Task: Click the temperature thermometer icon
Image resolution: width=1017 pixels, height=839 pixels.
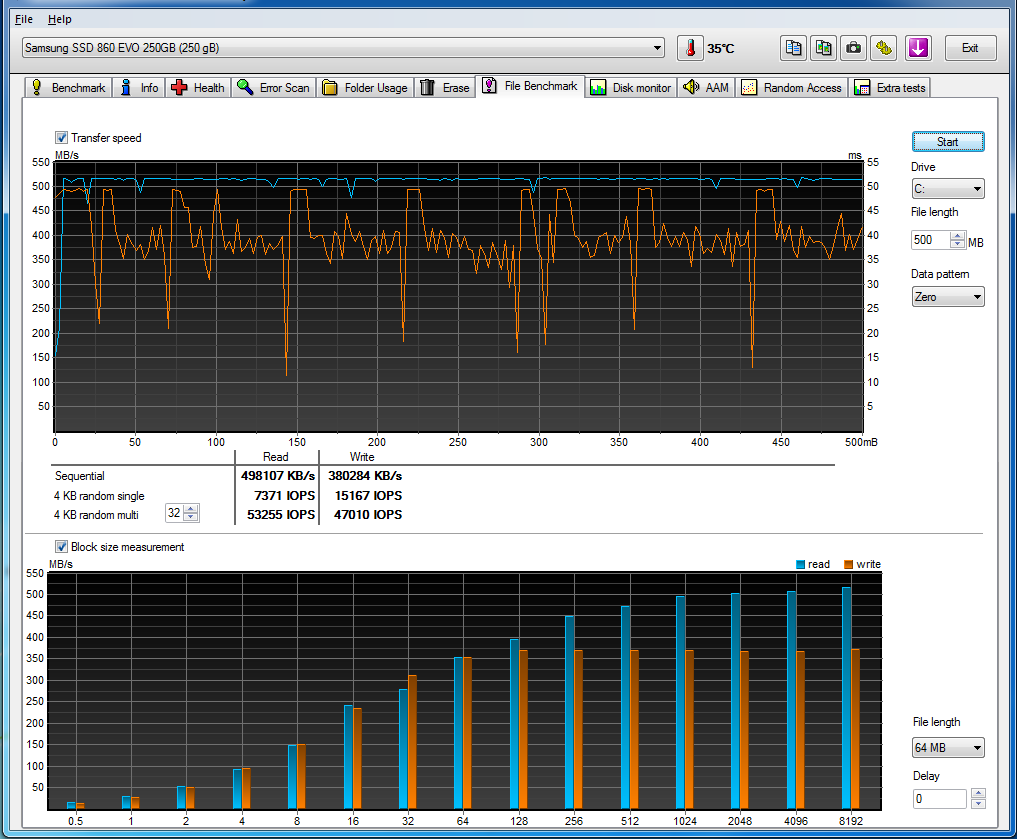Action: (690, 48)
